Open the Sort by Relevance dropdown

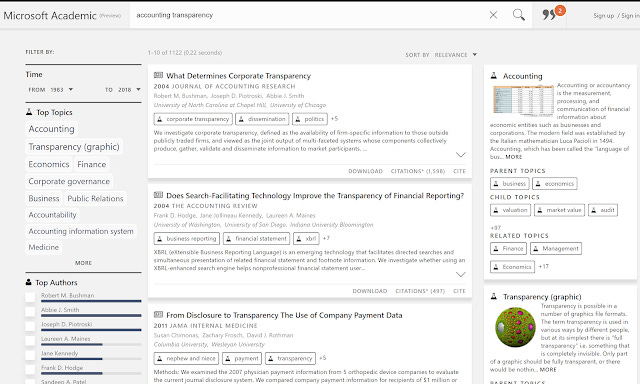(456, 55)
